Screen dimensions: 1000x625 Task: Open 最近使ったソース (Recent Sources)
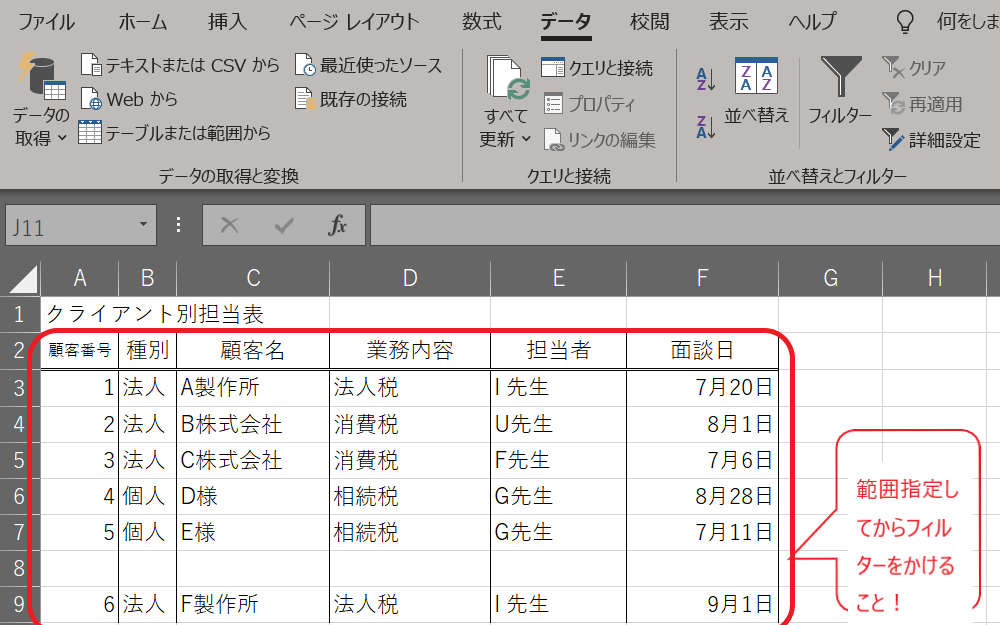306,66
